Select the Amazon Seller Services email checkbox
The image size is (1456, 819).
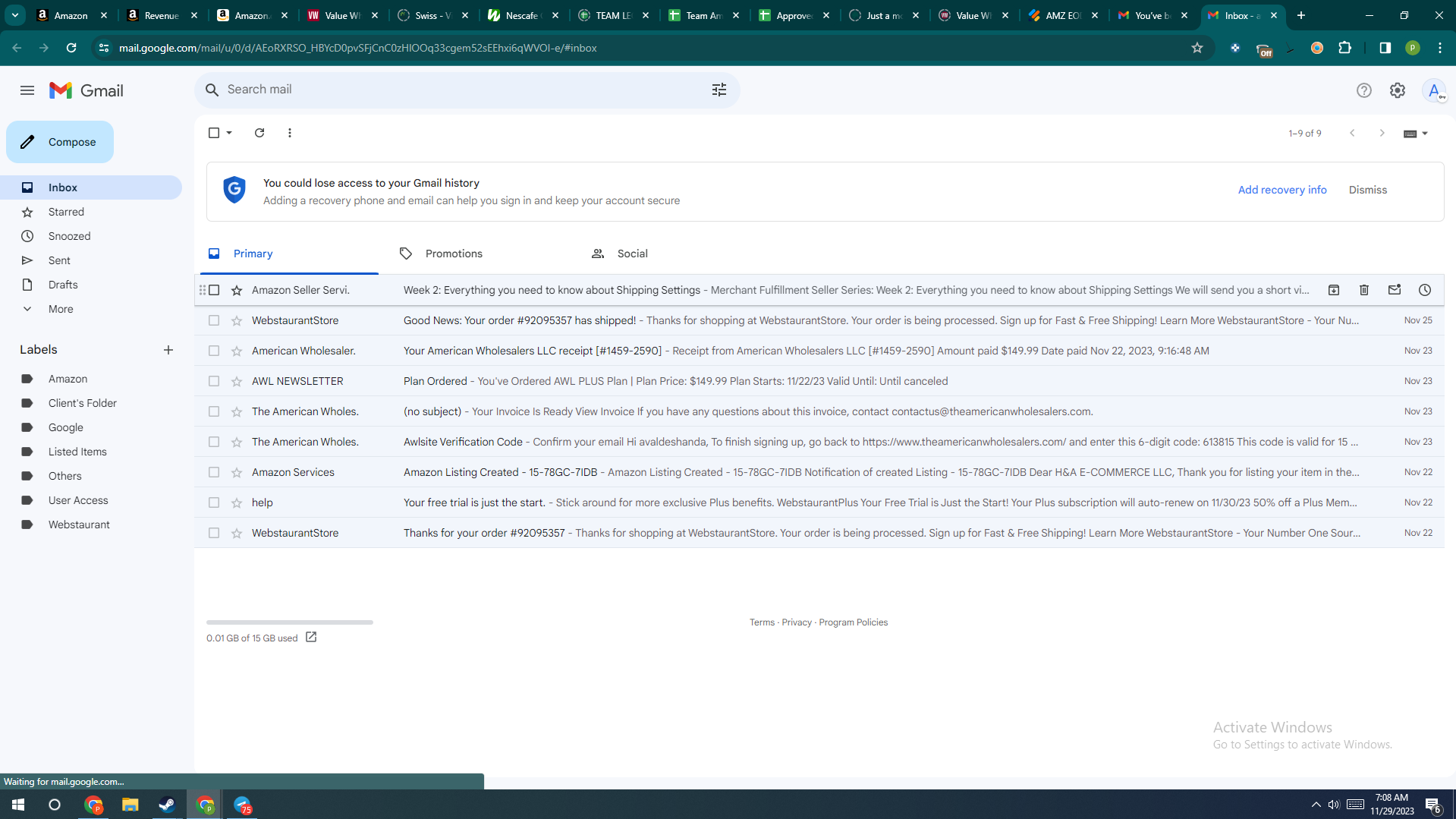[214, 290]
